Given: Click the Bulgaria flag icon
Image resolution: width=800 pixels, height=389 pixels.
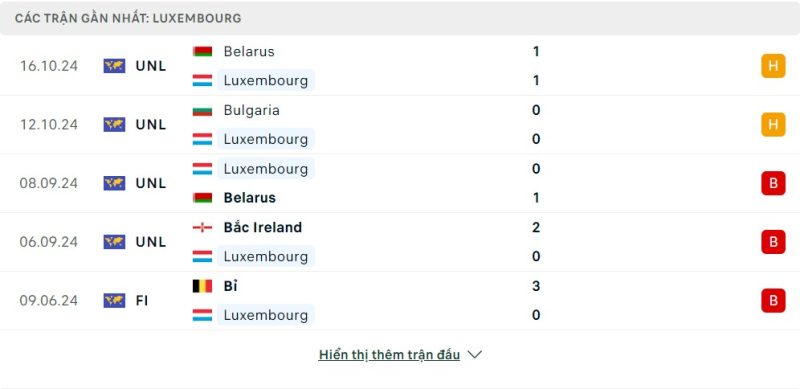Looking at the screenshot, I should [202, 110].
